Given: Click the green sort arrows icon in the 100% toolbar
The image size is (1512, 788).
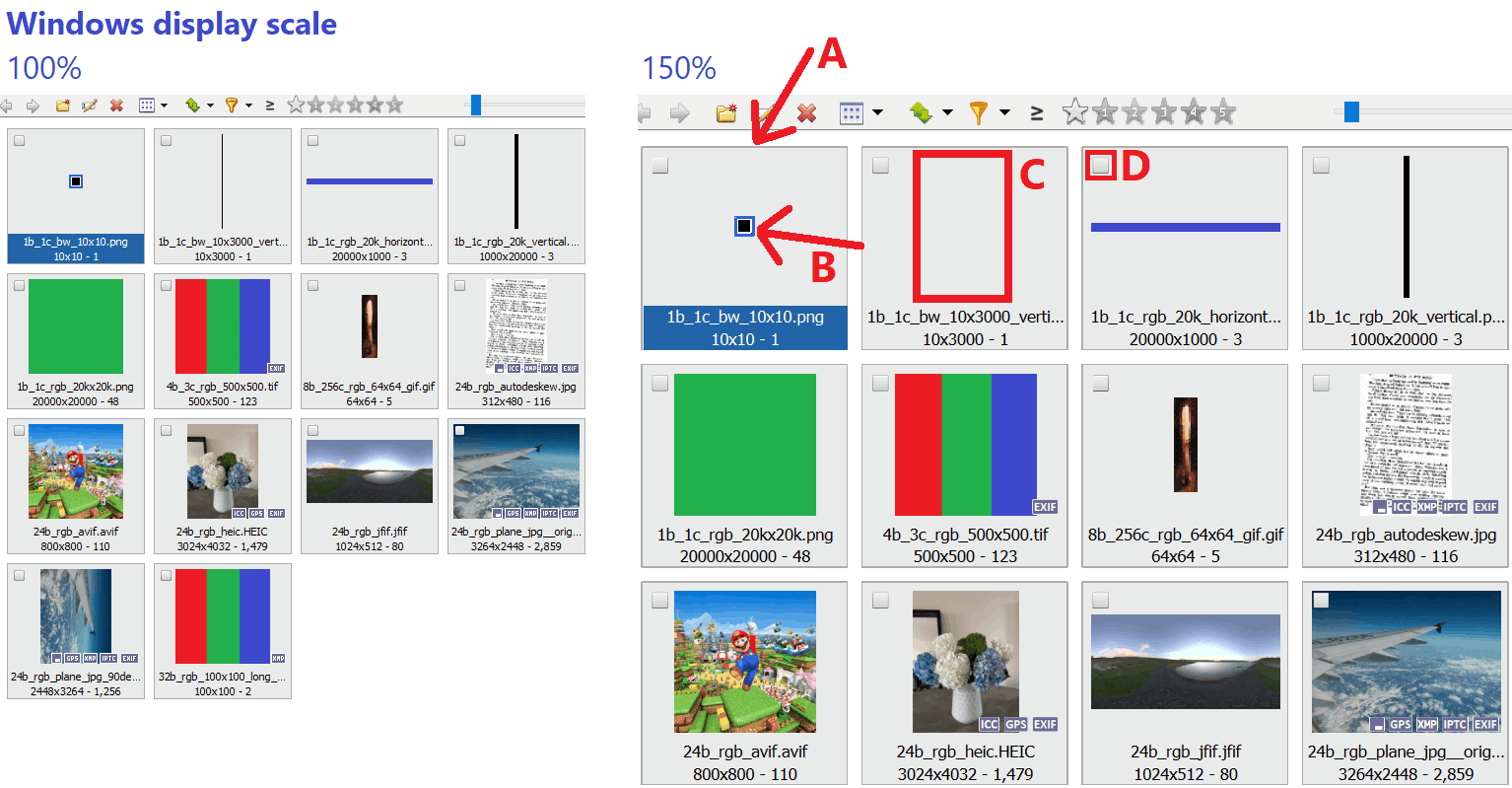Looking at the screenshot, I should 192,106.
